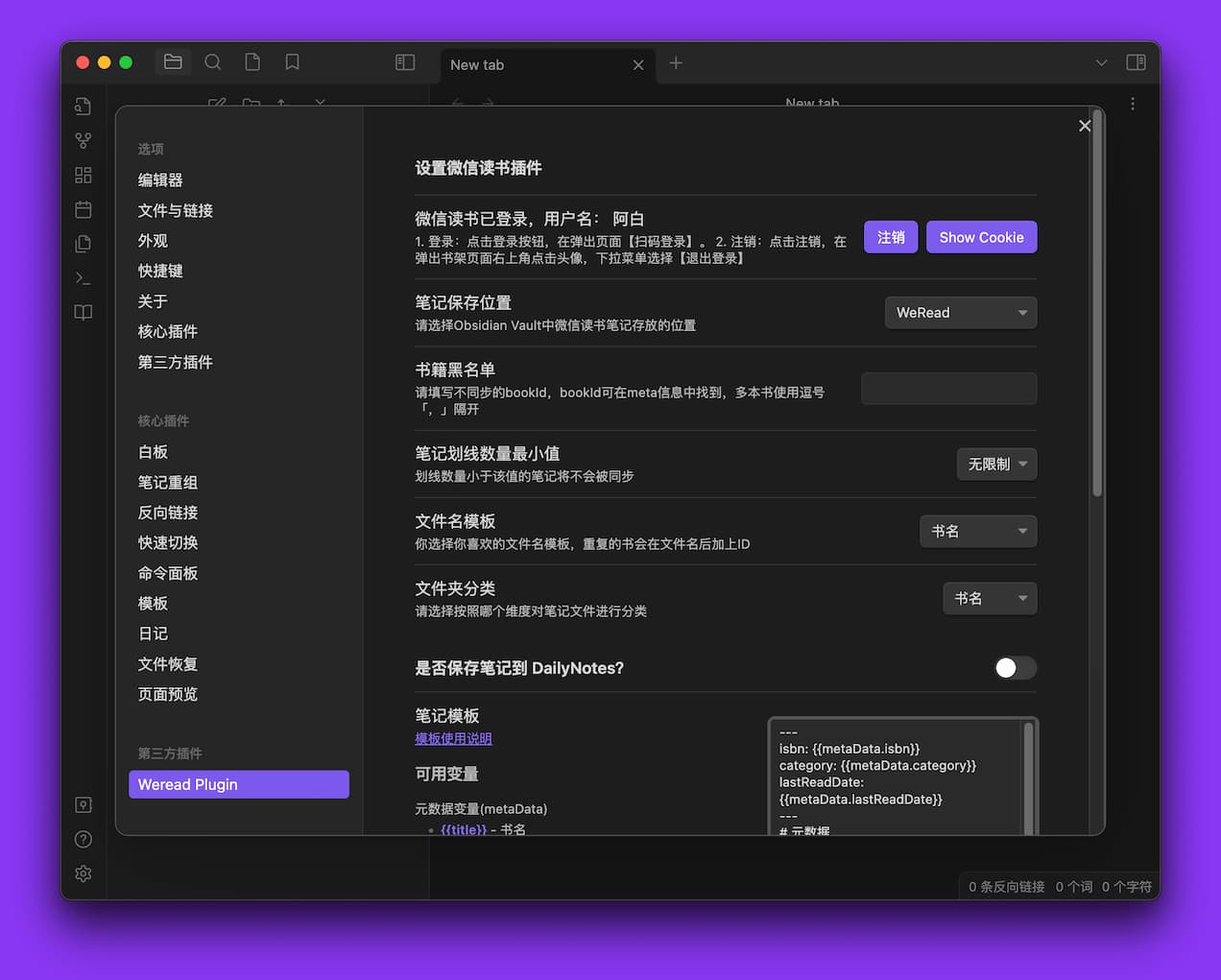Click the 书籍黑名单 input field

point(948,388)
